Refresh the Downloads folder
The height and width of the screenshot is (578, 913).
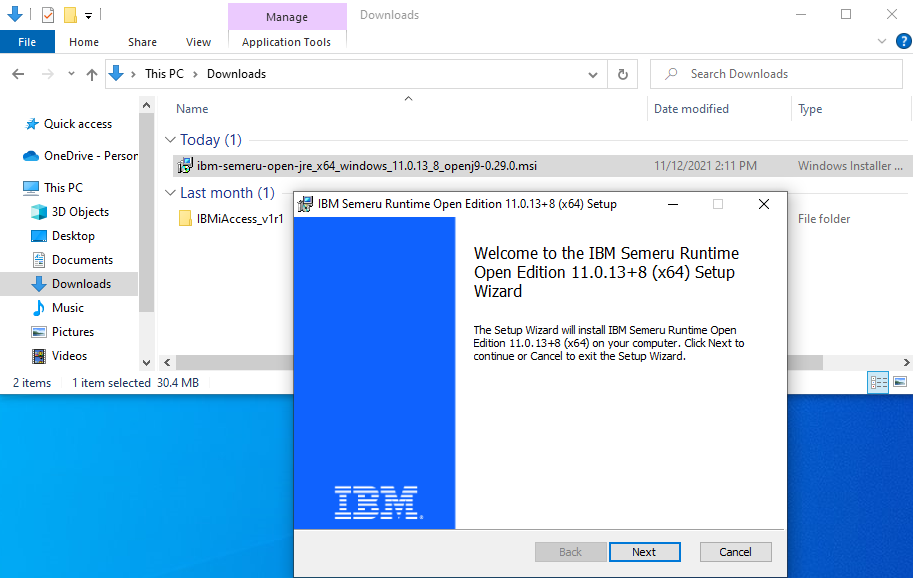[x=622, y=75]
